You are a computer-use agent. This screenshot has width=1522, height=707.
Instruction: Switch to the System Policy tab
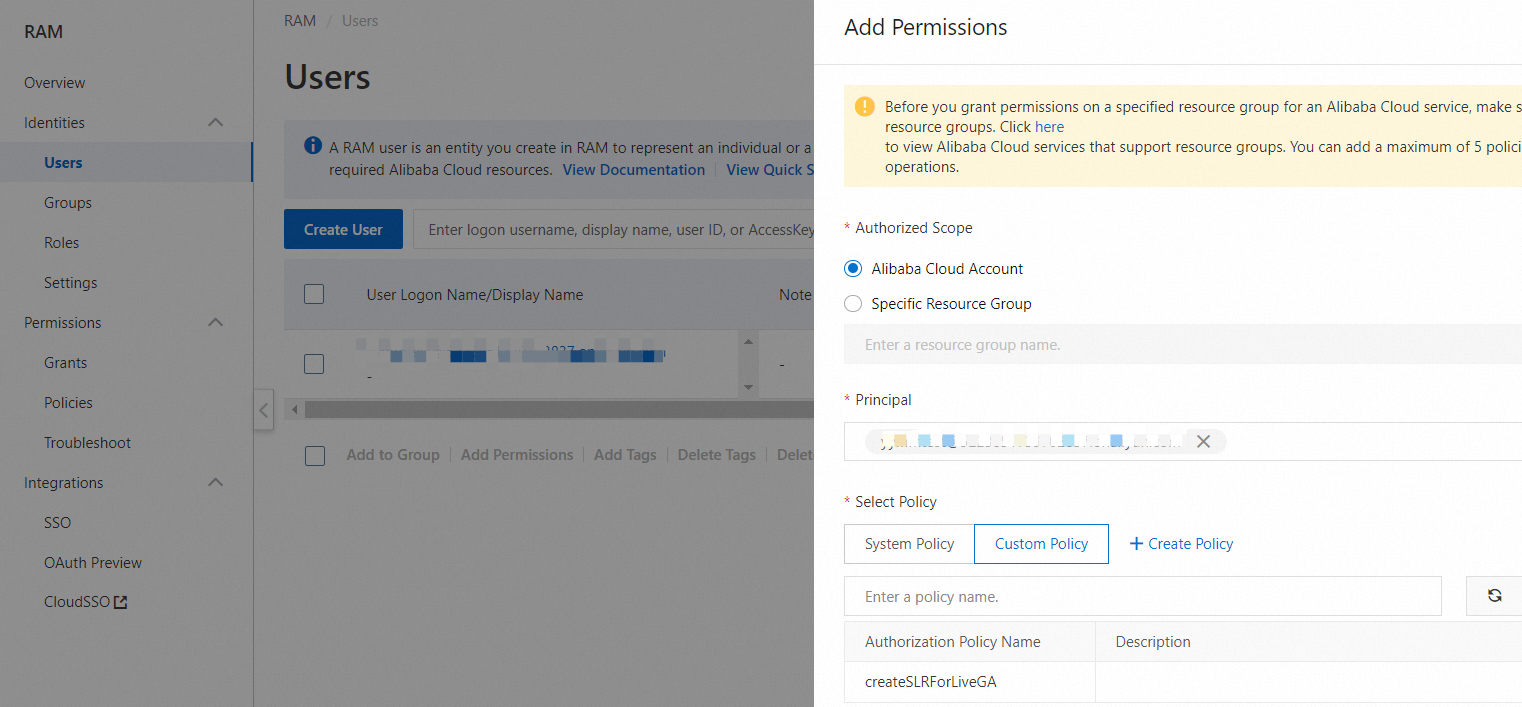(909, 544)
